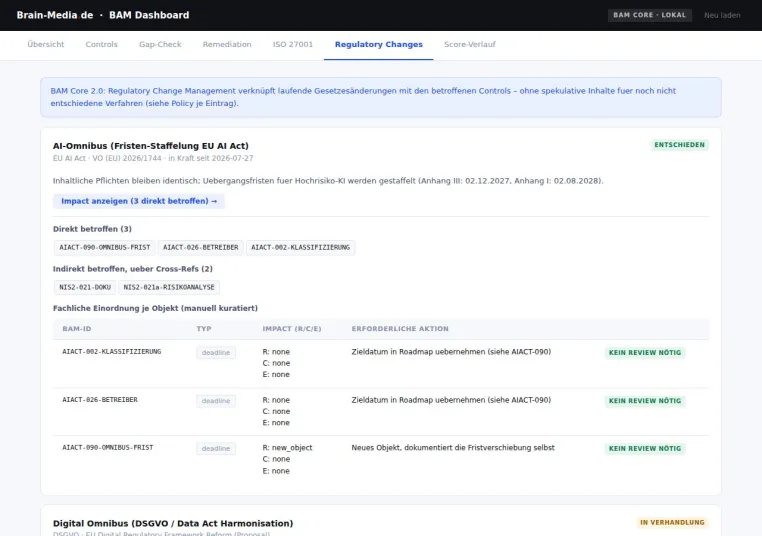Click the deadline tag in AIACT-026 row
Viewport: 762px width, 536px height.
216,400
